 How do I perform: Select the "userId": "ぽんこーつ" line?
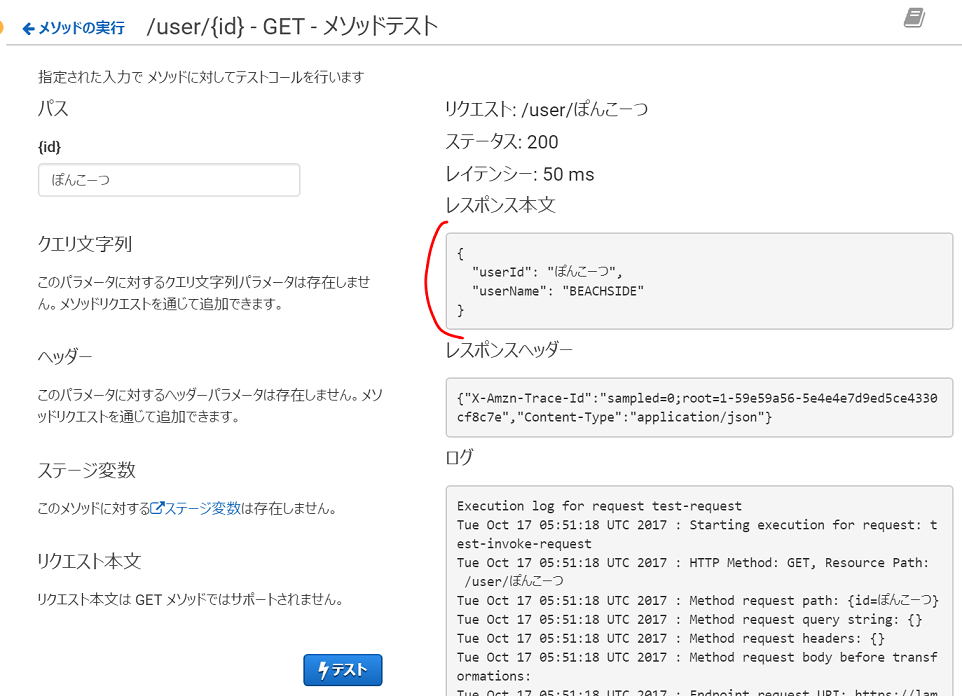pyautogui.click(x=547, y=272)
